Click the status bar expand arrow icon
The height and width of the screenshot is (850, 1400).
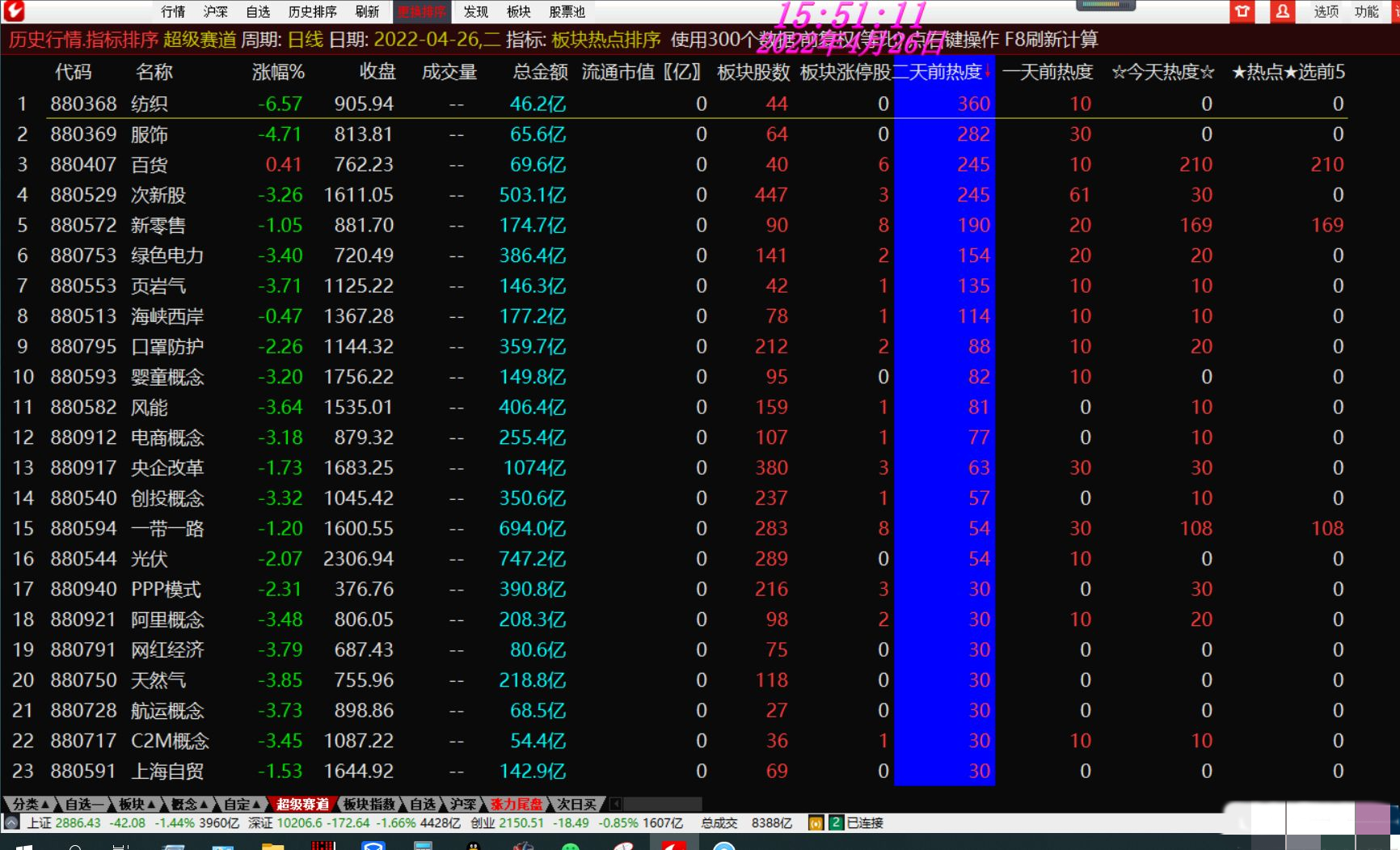11,823
